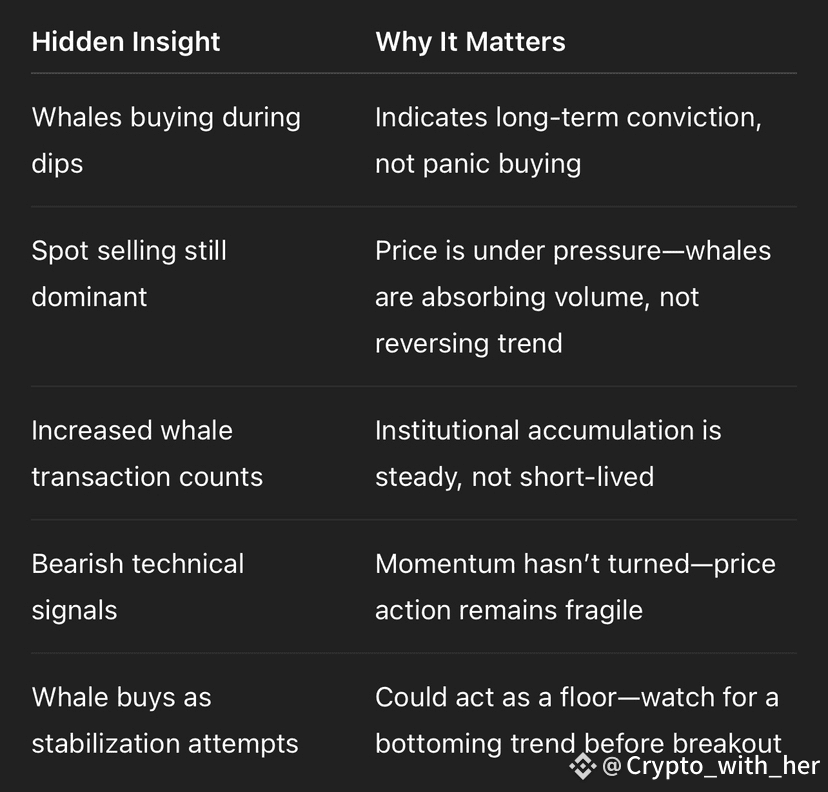Select the Why It Matters column header
Viewport: 828px width, 792px height.
pyautogui.click(x=470, y=42)
